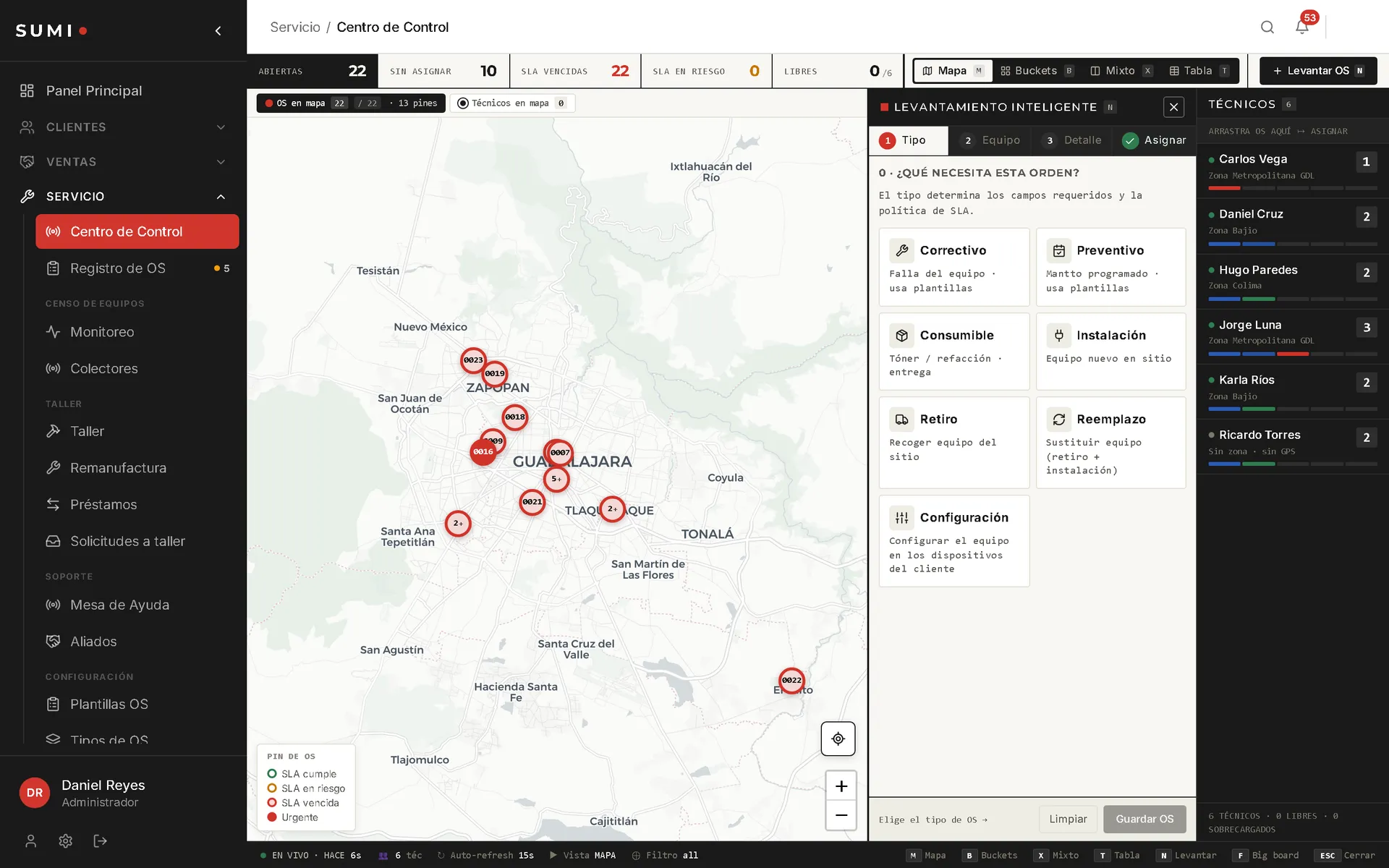The image size is (1389, 868).
Task: Toggle Técnicos en mapa layer
Action: click(512, 103)
